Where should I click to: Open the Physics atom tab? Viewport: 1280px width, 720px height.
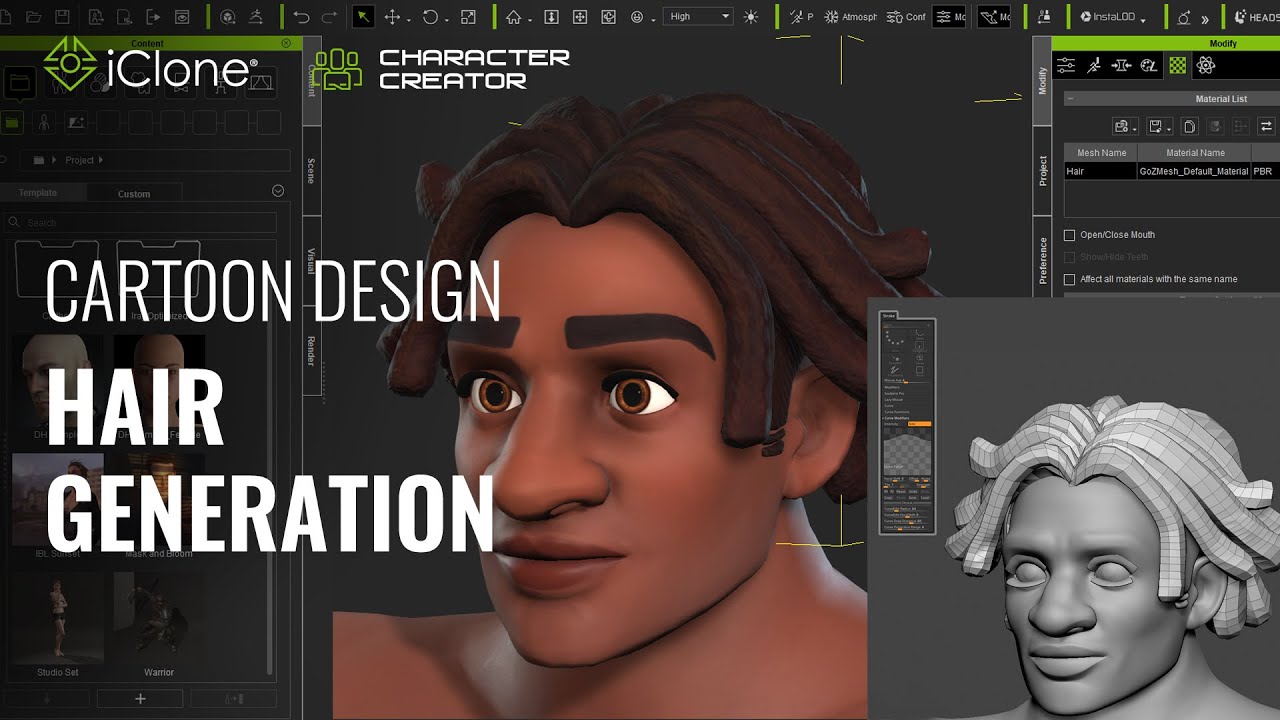coord(1206,65)
